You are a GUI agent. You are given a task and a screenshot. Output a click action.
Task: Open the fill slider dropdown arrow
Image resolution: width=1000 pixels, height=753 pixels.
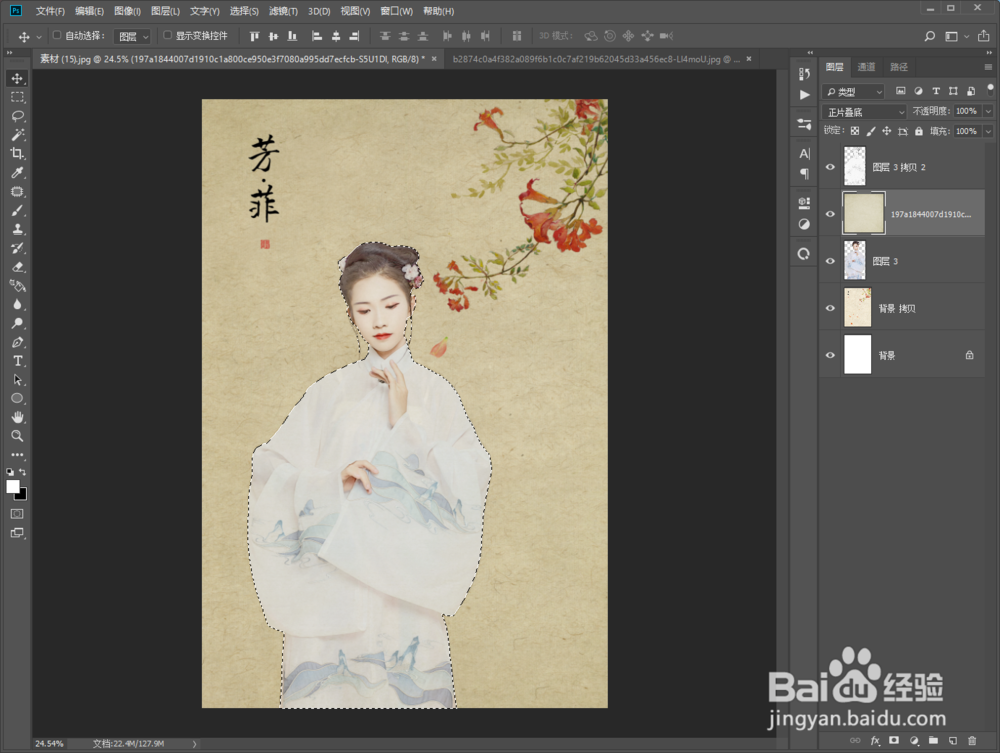pyautogui.click(x=988, y=131)
